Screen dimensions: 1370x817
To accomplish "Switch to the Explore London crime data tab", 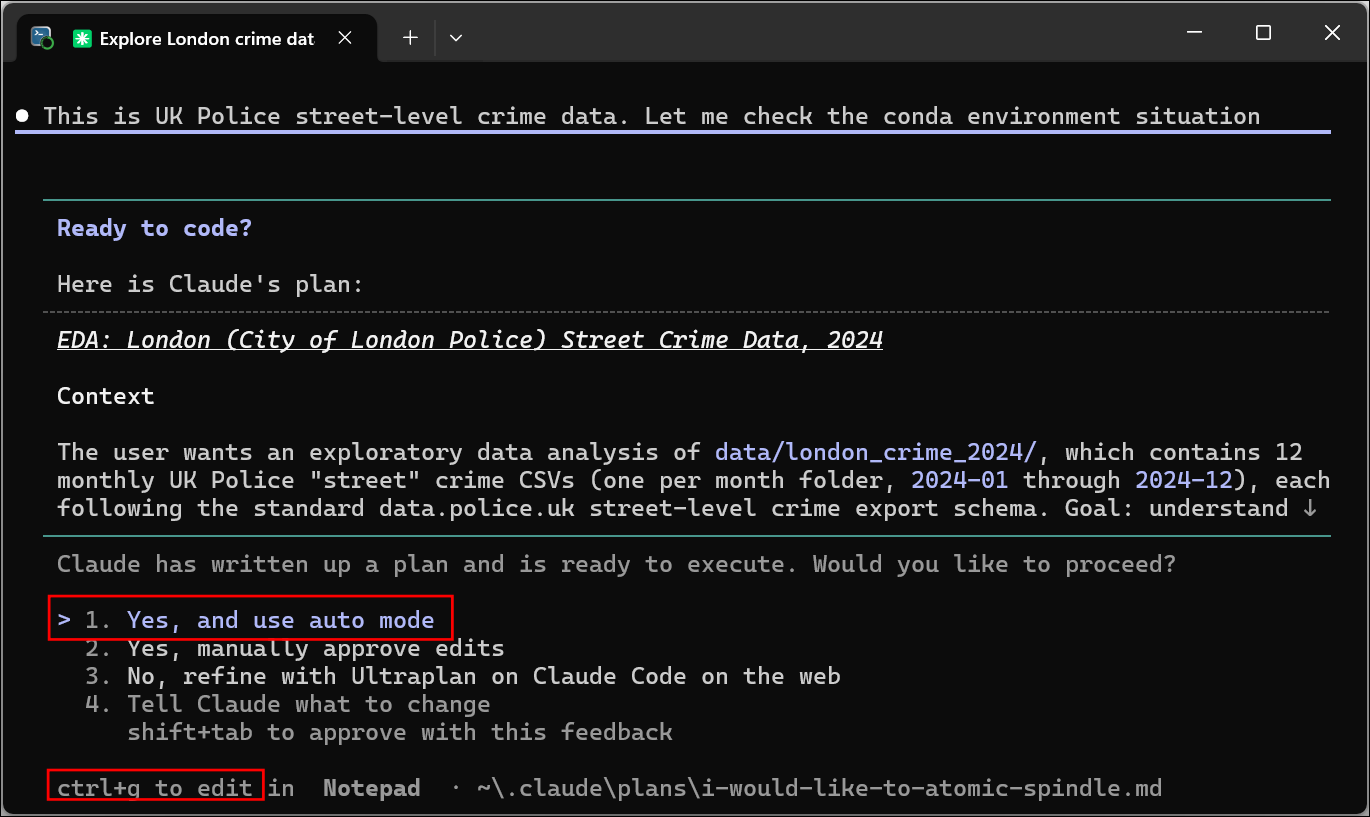I will tap(195, 38).
